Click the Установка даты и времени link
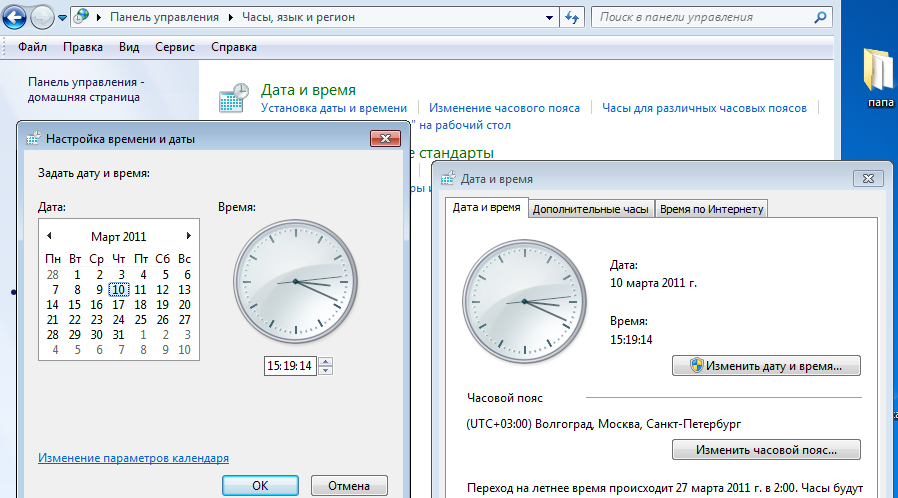 coord(334,108)
